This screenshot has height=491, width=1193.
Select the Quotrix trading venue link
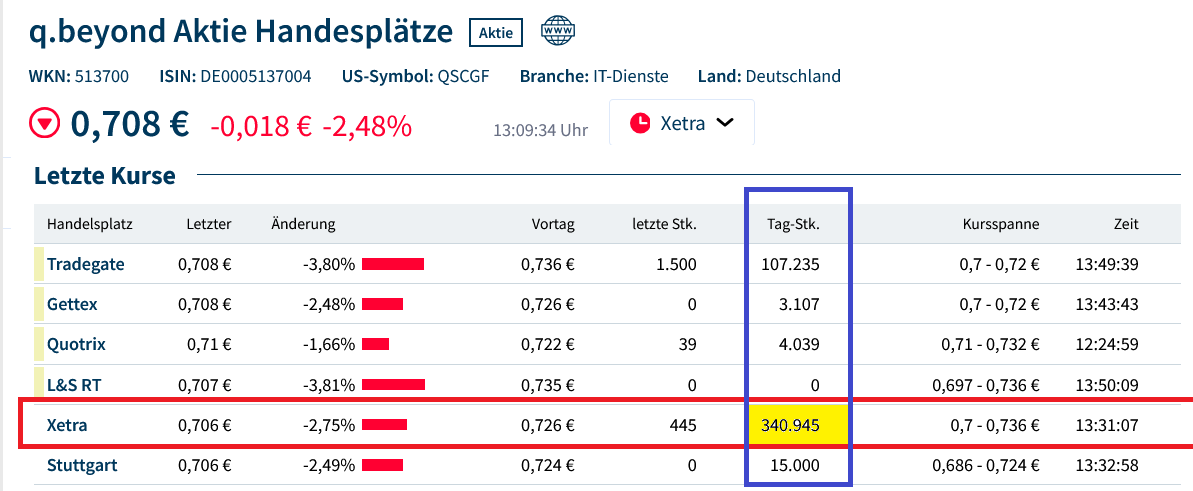tap(76, 344)
